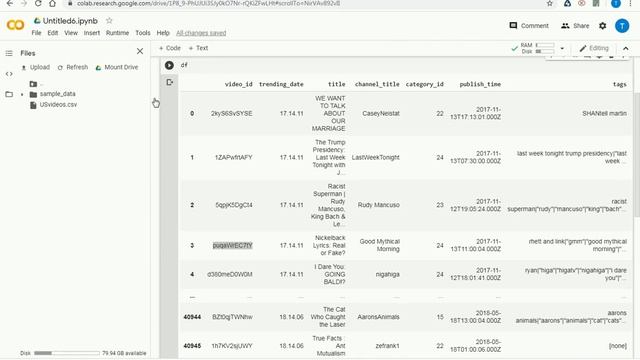Collapse the header with chevron up

(x=626, y=48)
